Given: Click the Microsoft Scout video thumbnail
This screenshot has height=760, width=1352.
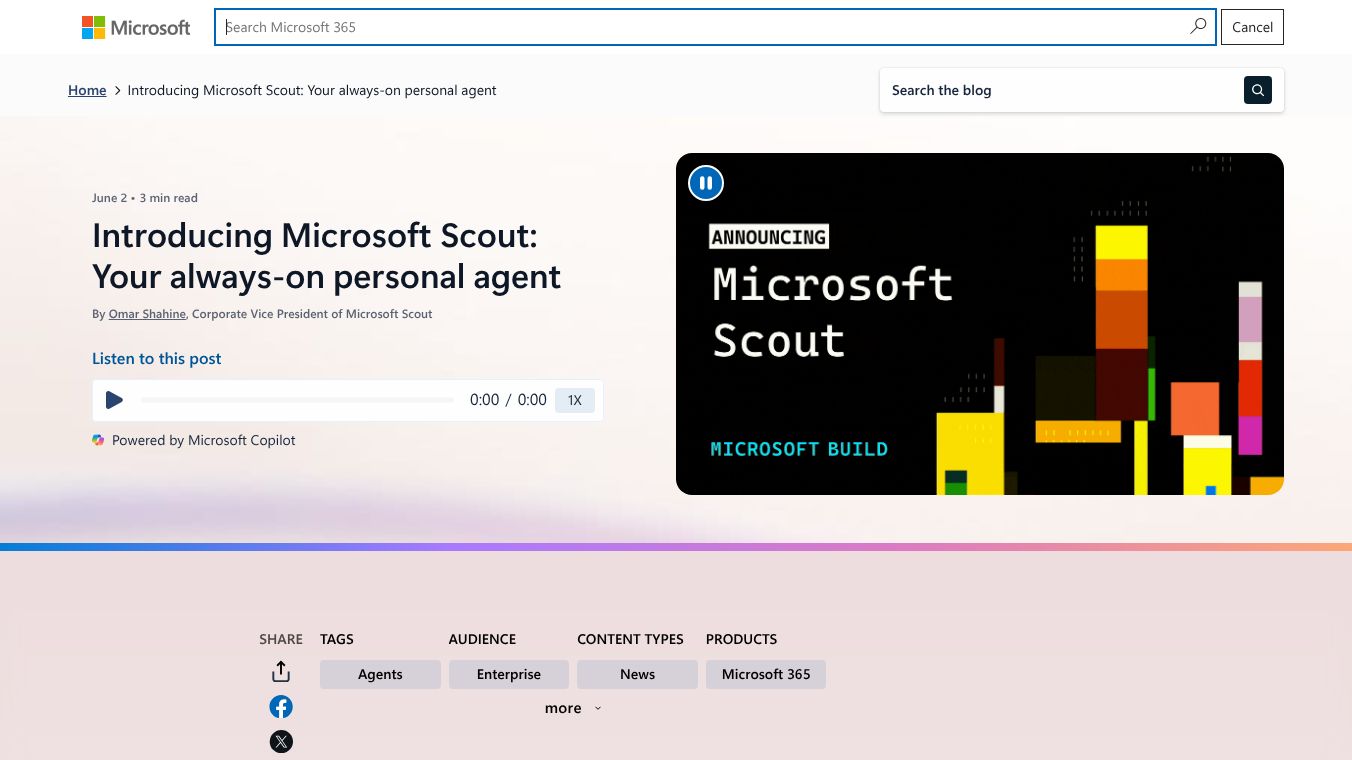Looking at the screenshot, I should (980, 324).
